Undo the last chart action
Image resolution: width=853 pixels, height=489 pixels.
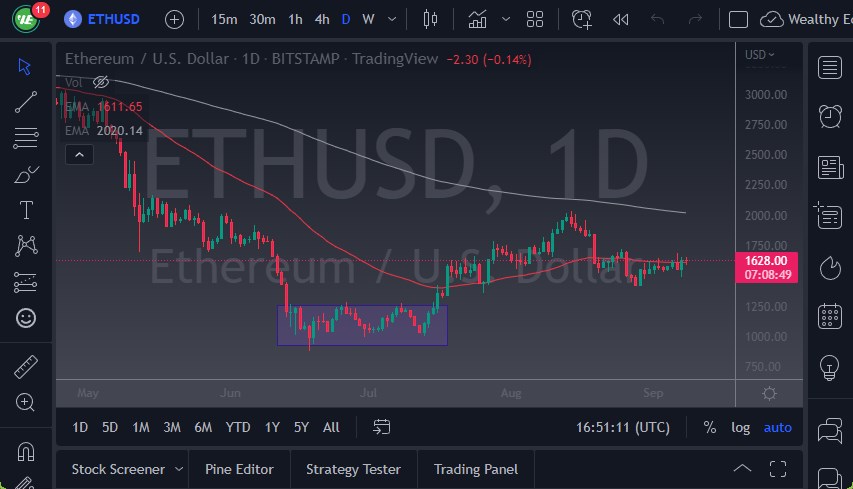pos(657,20)
